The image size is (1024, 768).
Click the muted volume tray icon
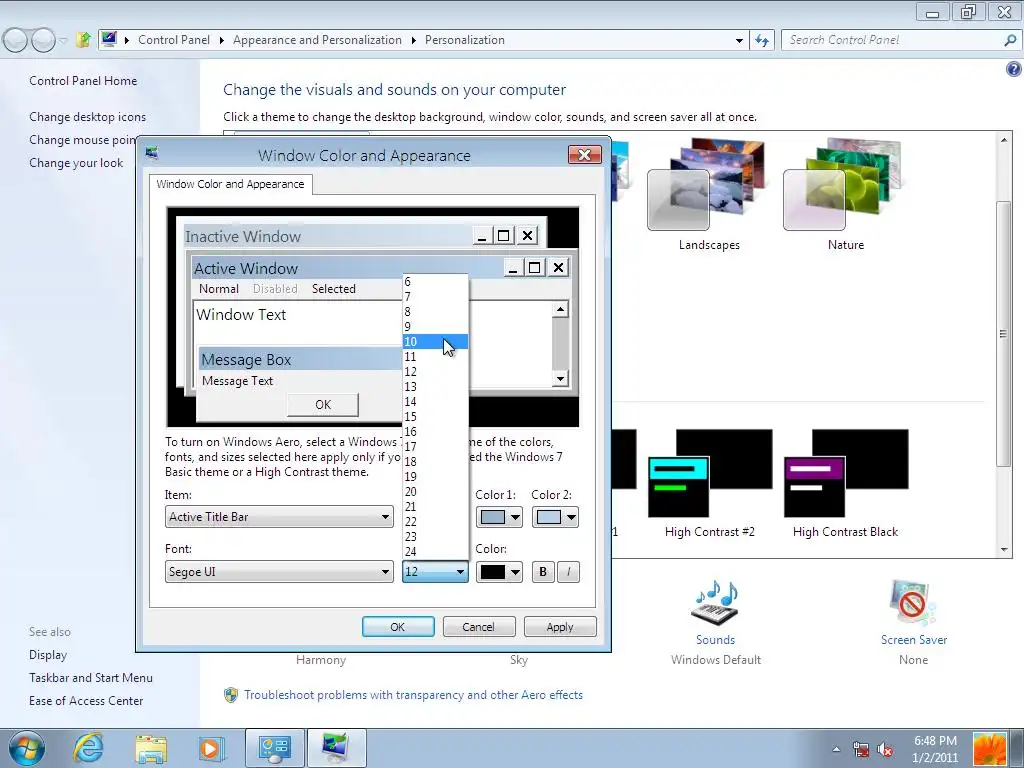tap(885, 750)
